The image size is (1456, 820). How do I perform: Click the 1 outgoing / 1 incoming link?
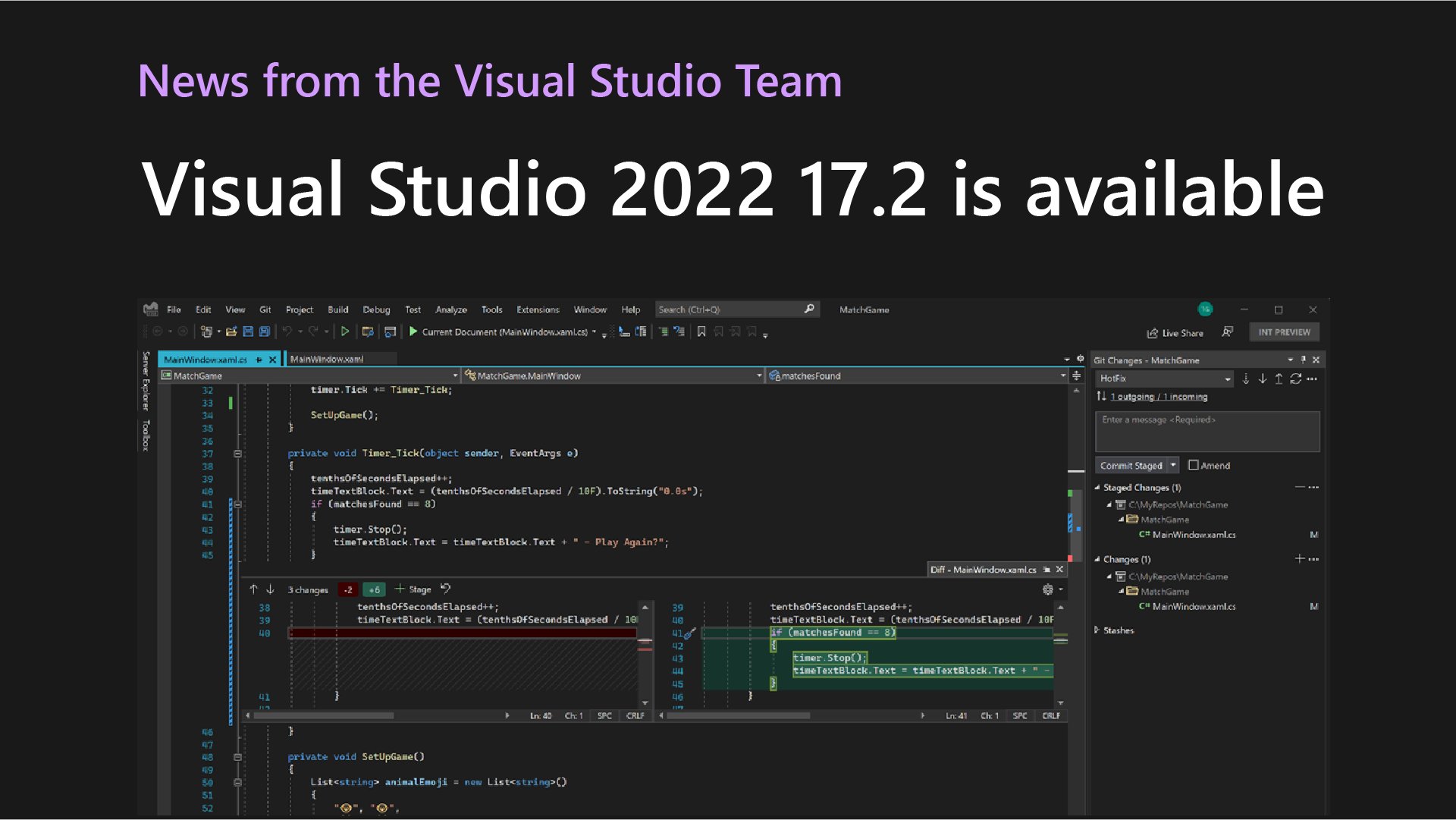[x=1156, y=396]
